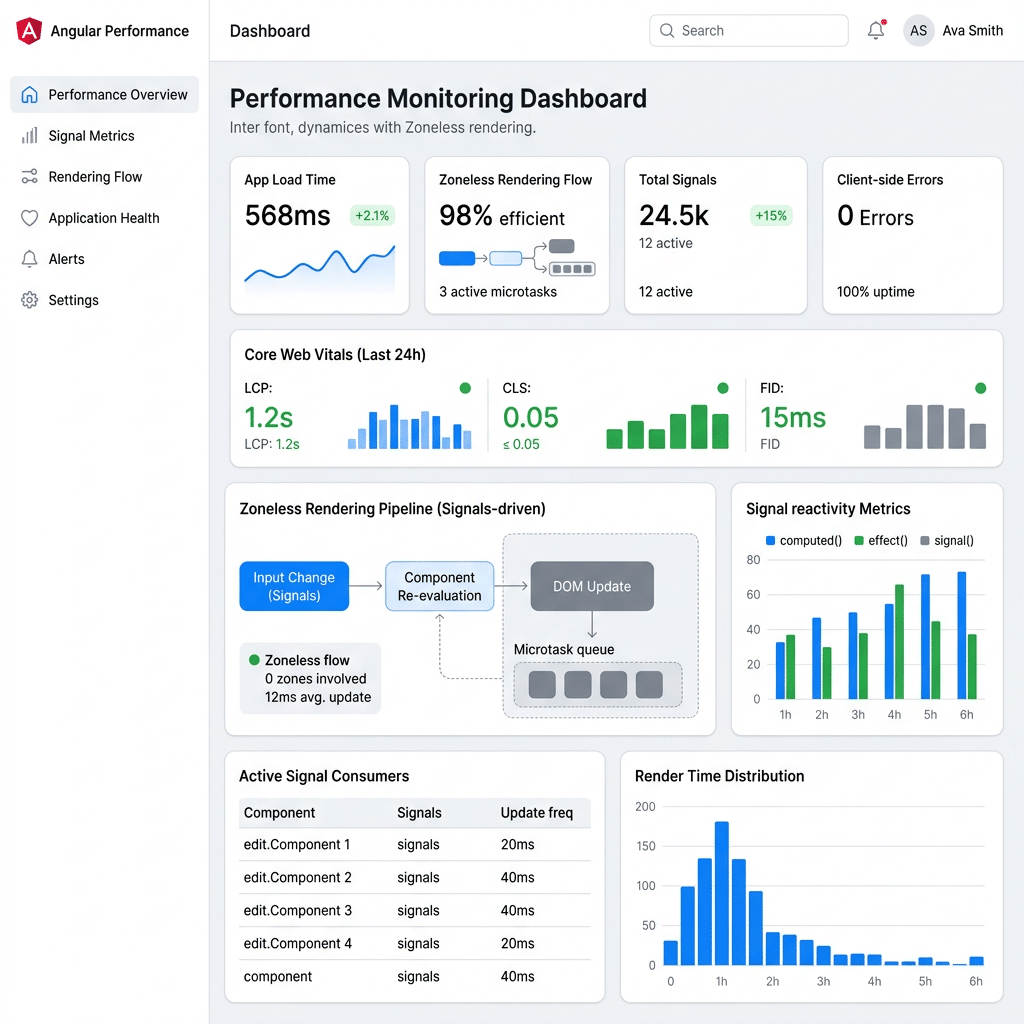1024x1024 pixels.
Task: Click the AS user avatar
Action: point(918,31)
